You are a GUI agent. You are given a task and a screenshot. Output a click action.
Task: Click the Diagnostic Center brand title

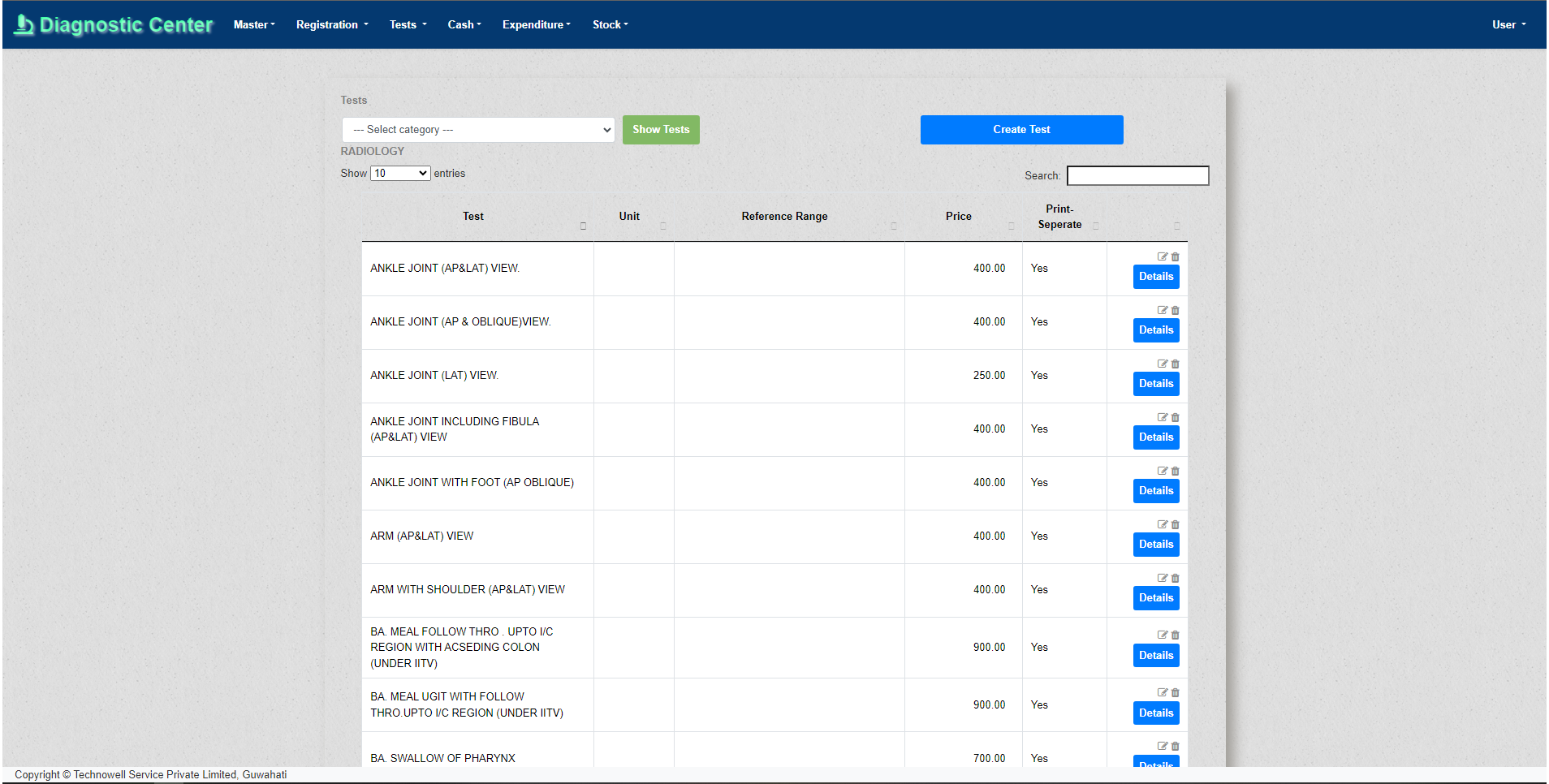point(126,25)
